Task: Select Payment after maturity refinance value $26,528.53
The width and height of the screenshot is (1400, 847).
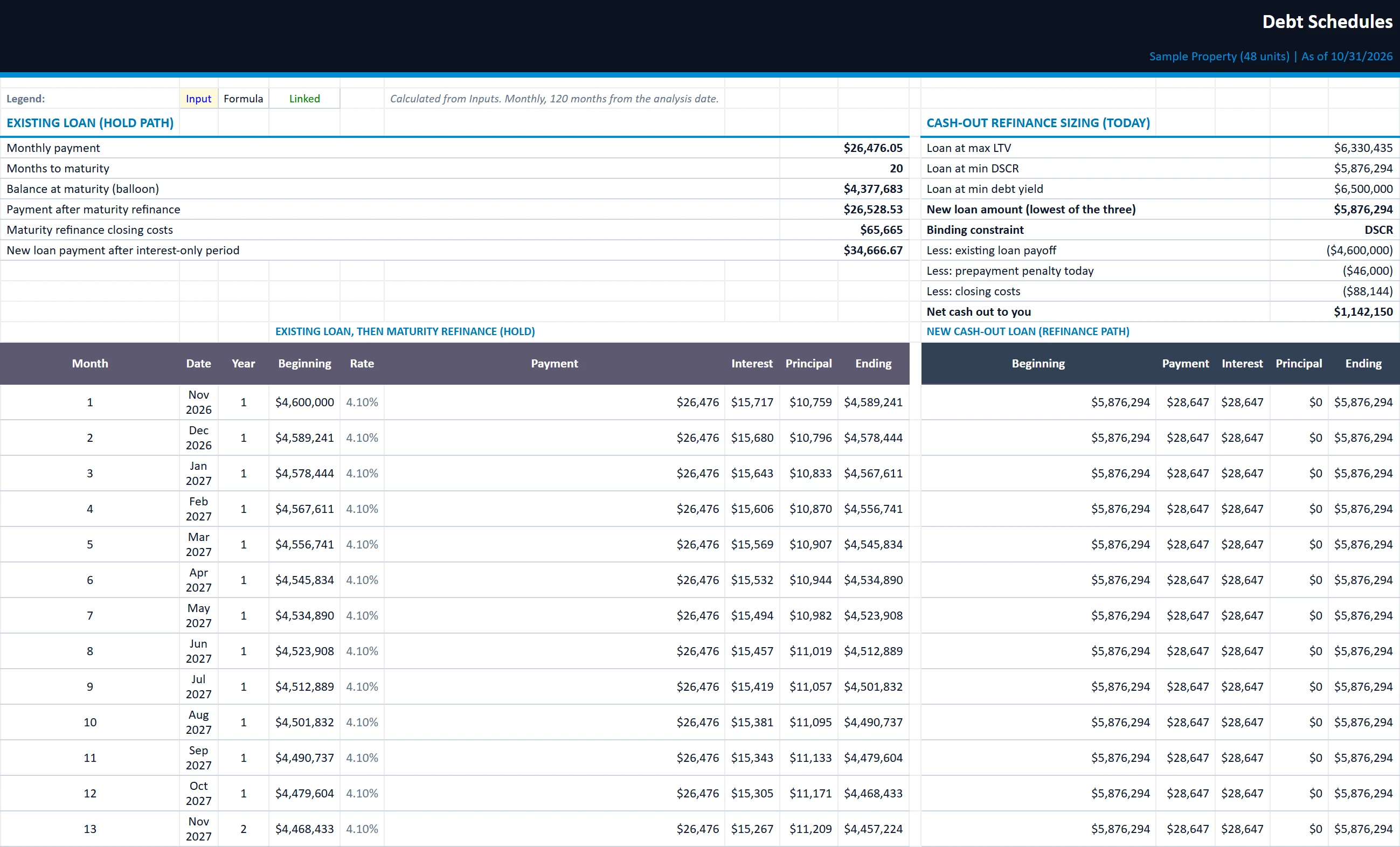Action: [x=873, y=209]
